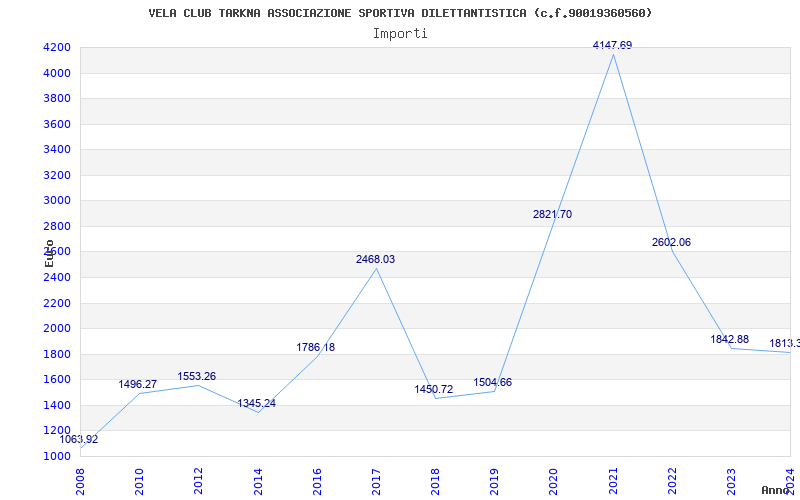The image size is (800, 500).
Task: Select the year 2019 axis label
Action: pyautogui.click(x=495, y=482)
